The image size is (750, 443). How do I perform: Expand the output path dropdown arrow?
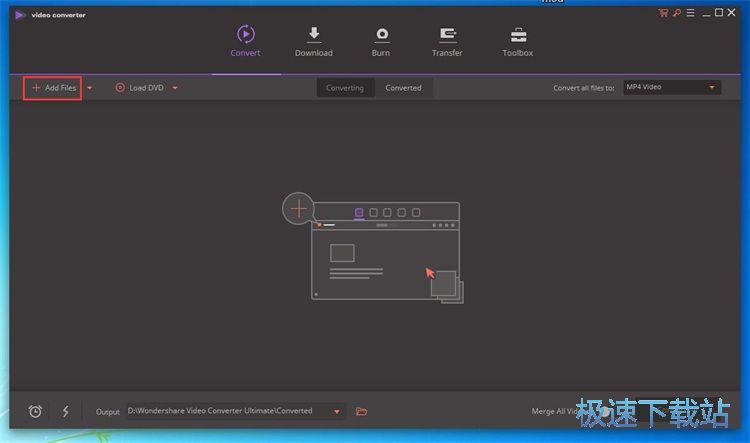click(x=337, y=411)
